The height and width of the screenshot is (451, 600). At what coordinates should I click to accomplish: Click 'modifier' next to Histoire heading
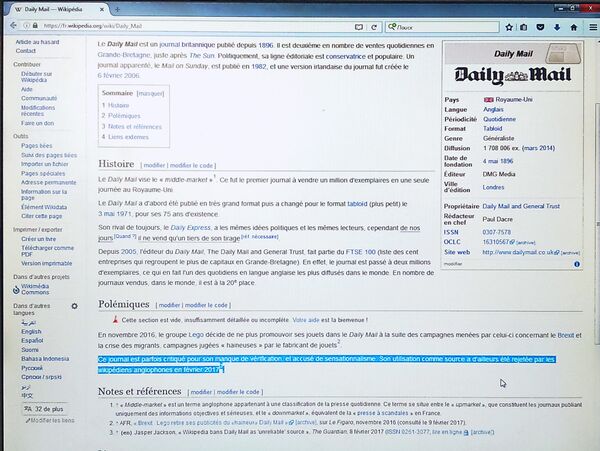(154, 166)
